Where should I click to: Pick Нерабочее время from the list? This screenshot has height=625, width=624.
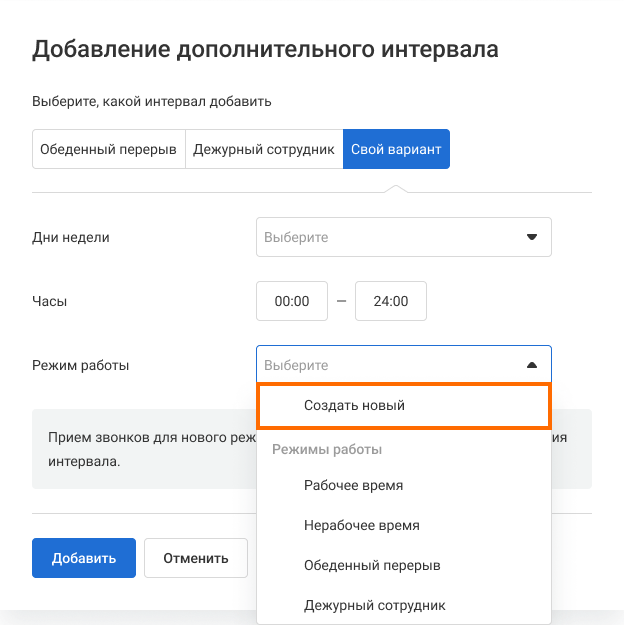pos(361,525)
